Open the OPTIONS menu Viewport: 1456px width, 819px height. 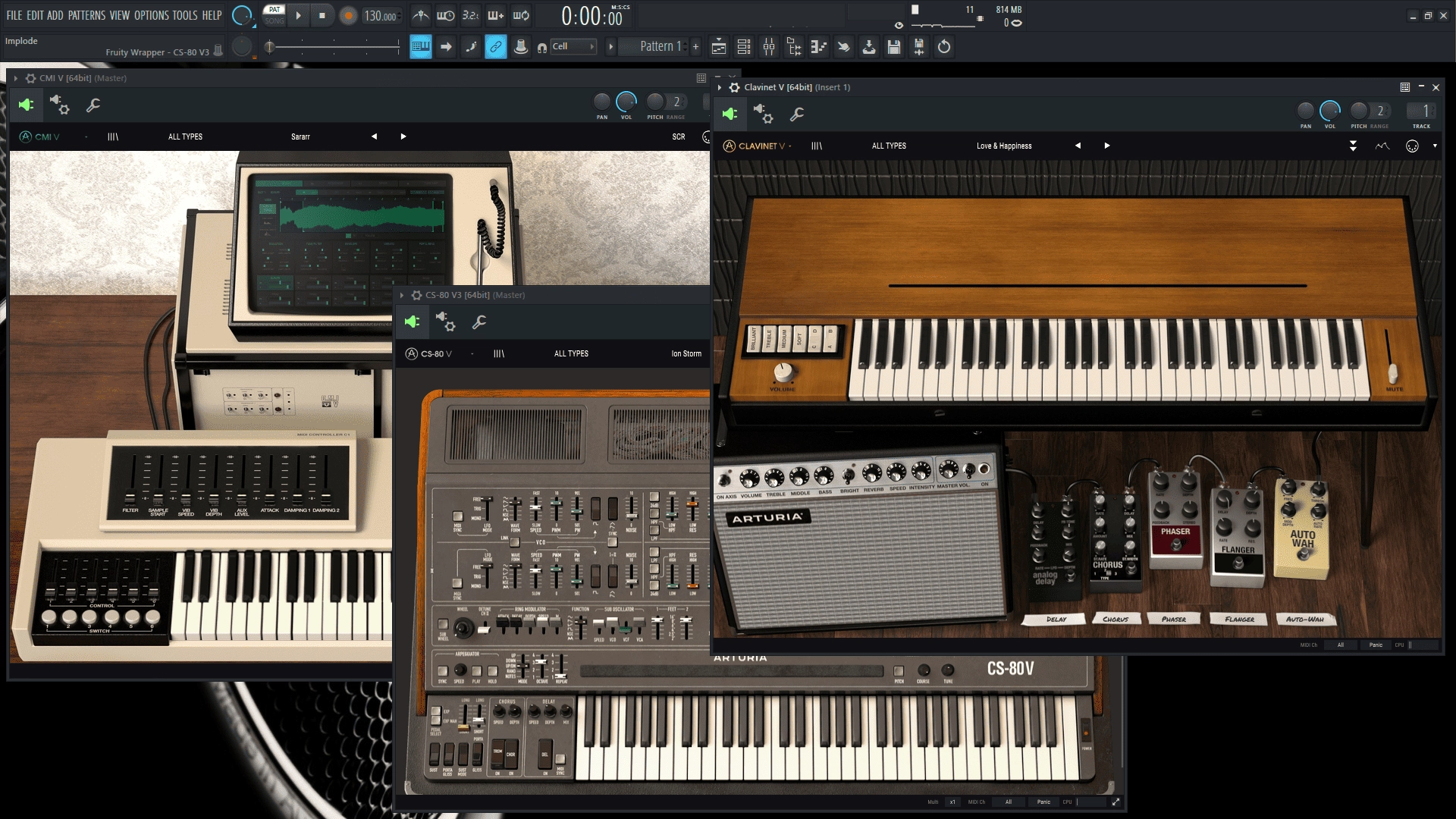tap(152, 15)
